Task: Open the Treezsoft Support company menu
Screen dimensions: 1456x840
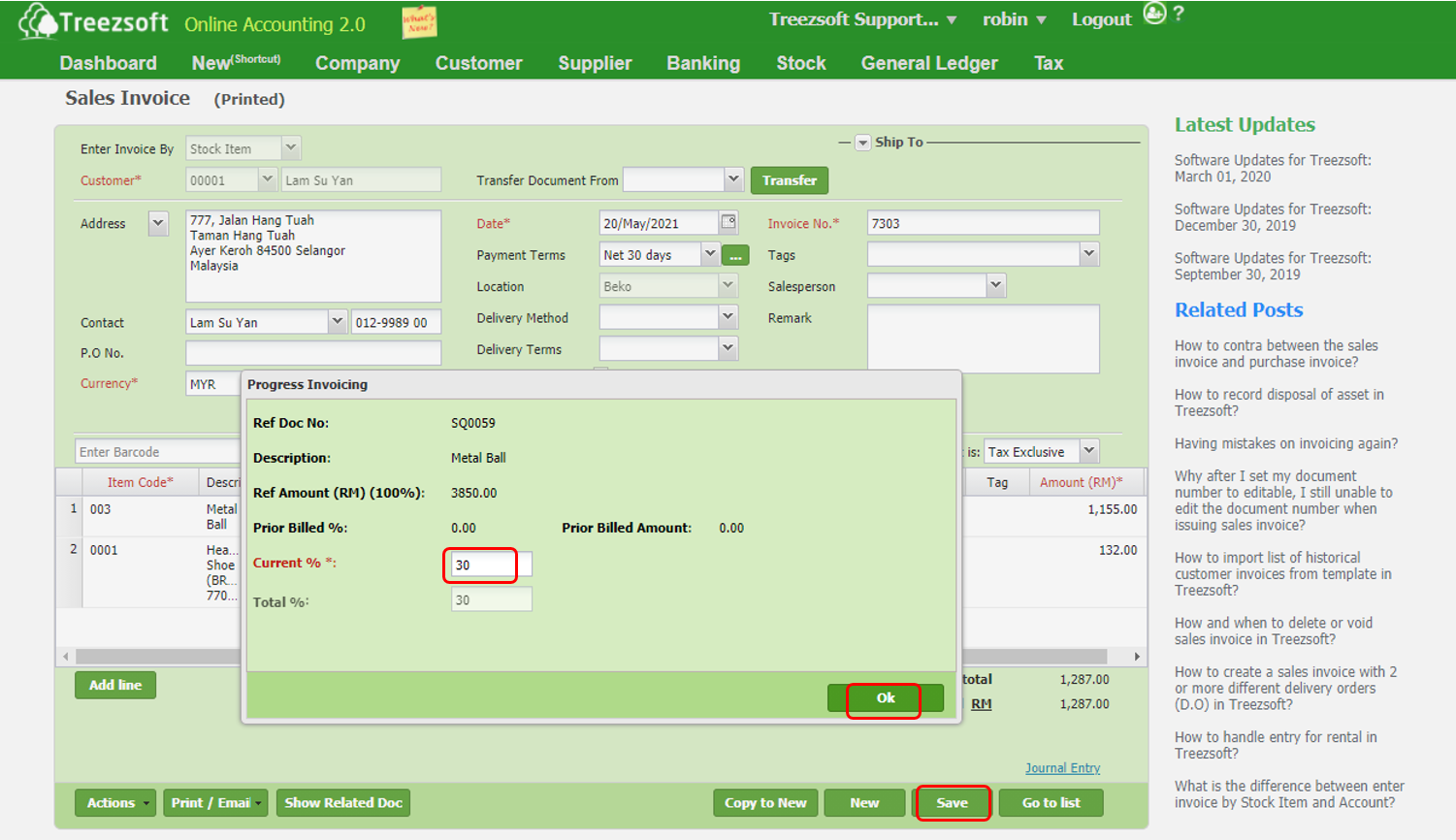Action: tap(862, 19)
